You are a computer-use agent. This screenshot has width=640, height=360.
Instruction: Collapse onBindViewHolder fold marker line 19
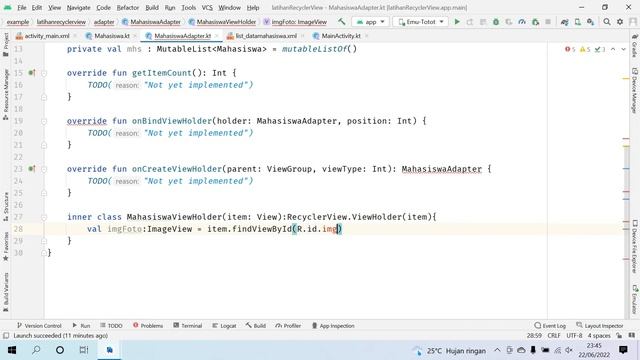44,121
